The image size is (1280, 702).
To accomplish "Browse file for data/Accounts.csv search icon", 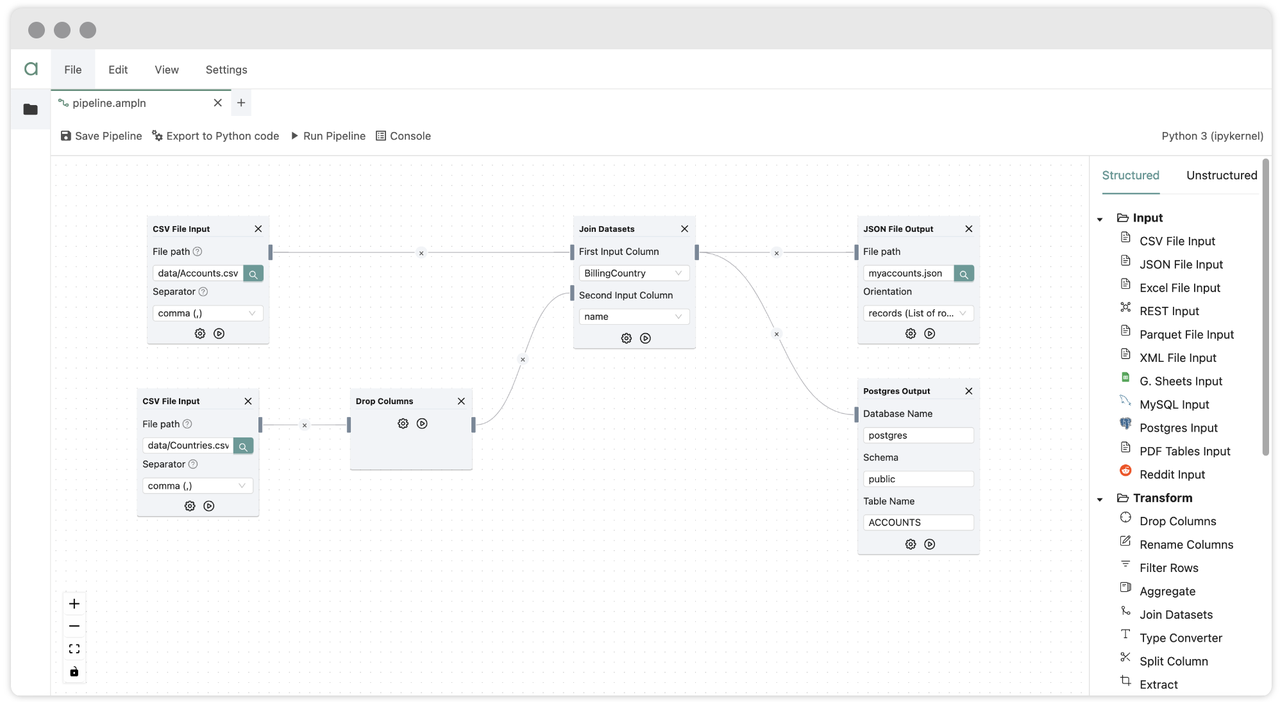I will pyautogui.click(x=253, y=273).
